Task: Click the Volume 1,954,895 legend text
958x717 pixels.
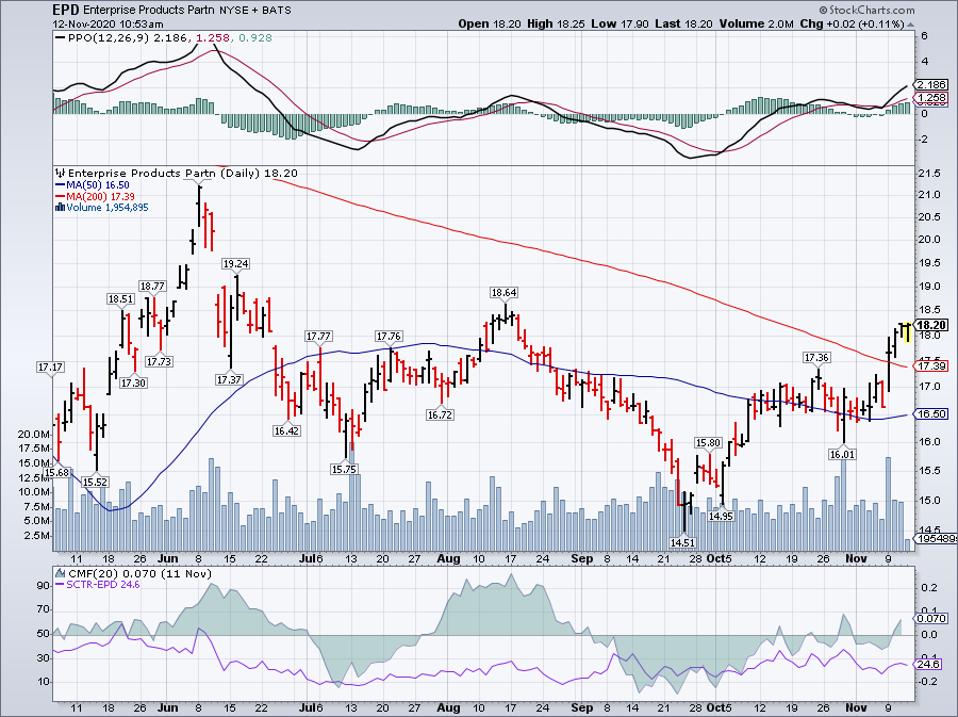Action: click(x=107, y=208)
